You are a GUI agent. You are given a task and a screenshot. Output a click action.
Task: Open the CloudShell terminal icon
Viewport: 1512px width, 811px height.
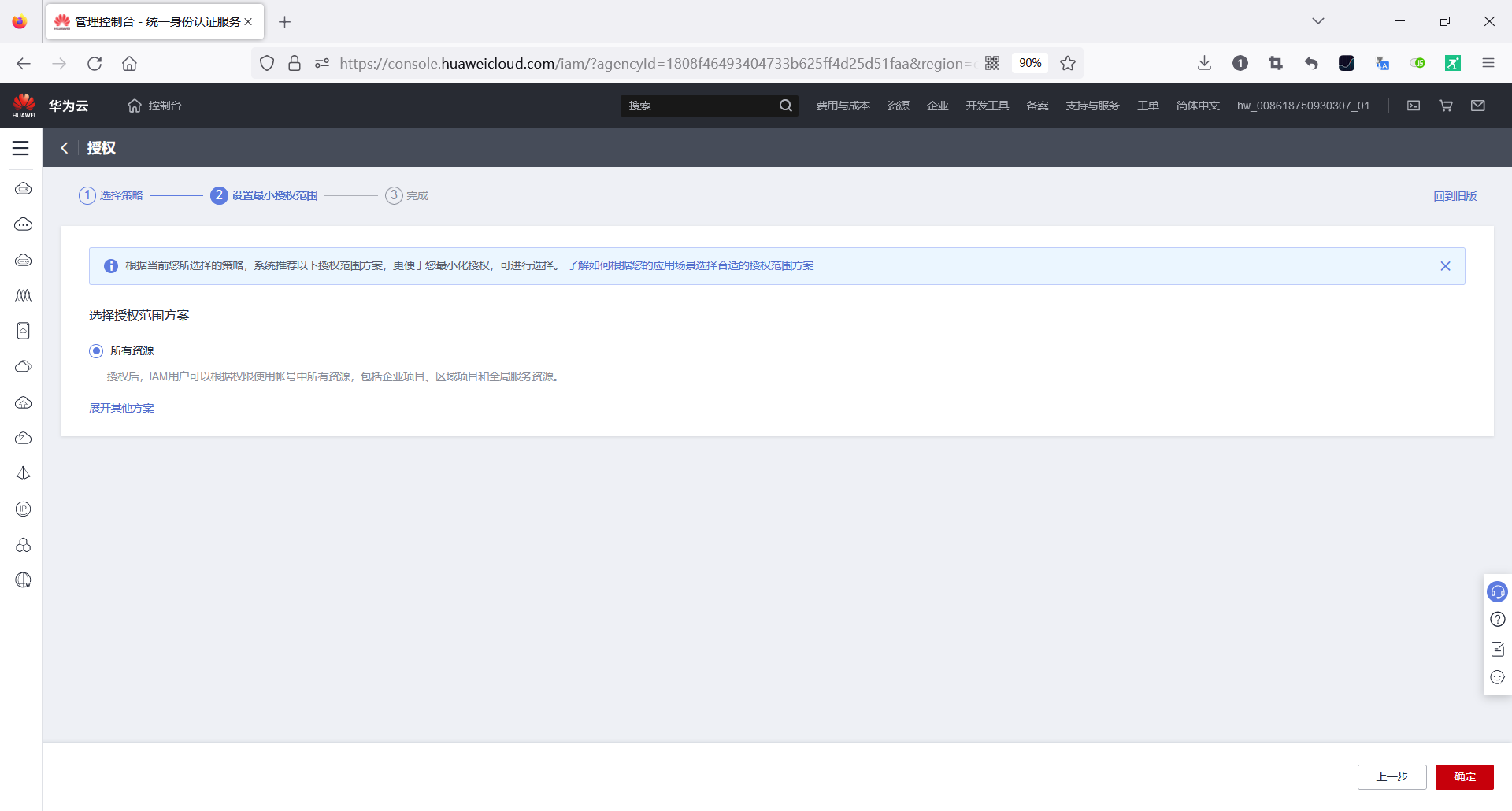pyautogui.click(x=1414, y=106)
